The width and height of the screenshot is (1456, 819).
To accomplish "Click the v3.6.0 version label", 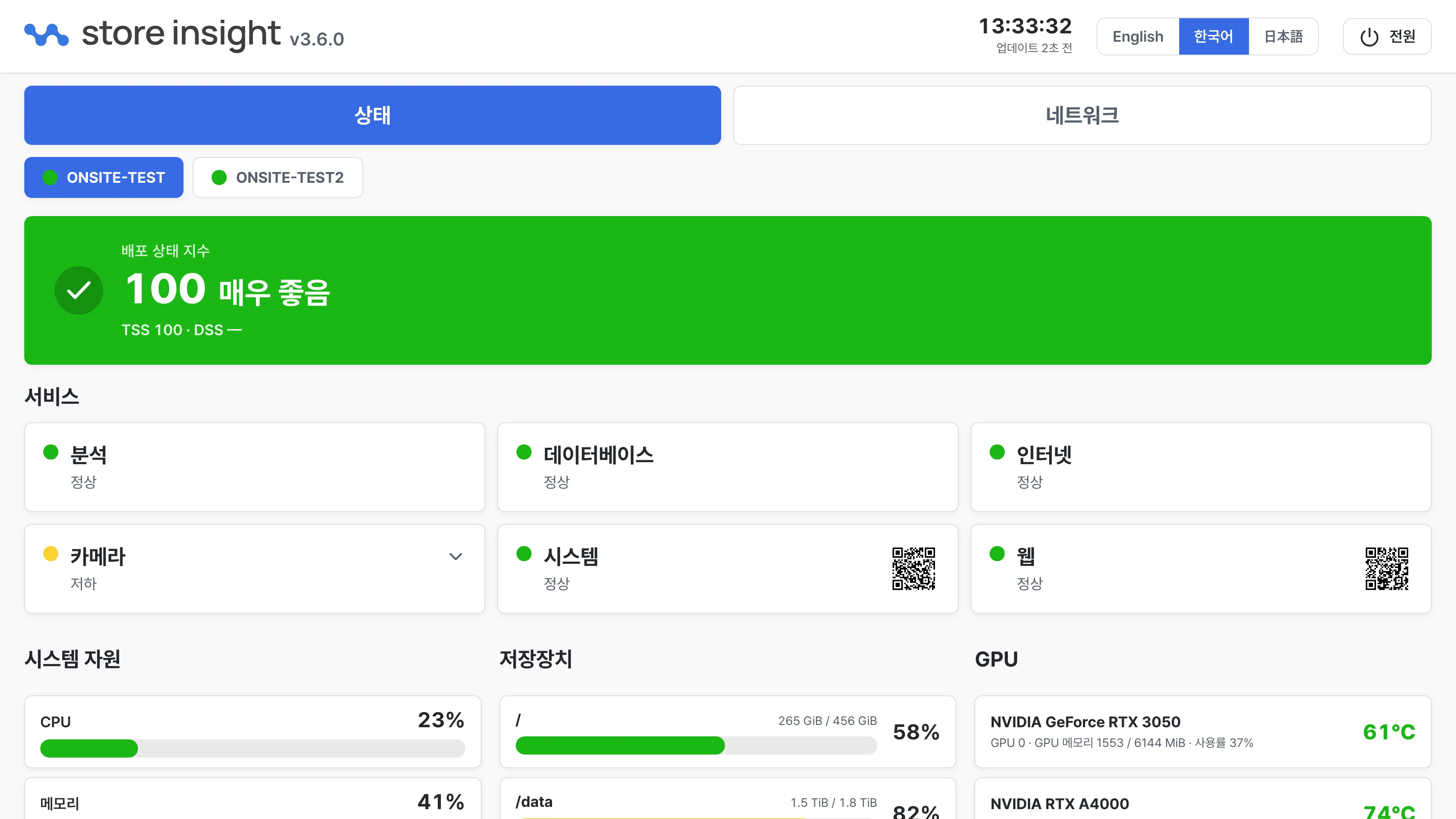I will [x=317, y=39].
